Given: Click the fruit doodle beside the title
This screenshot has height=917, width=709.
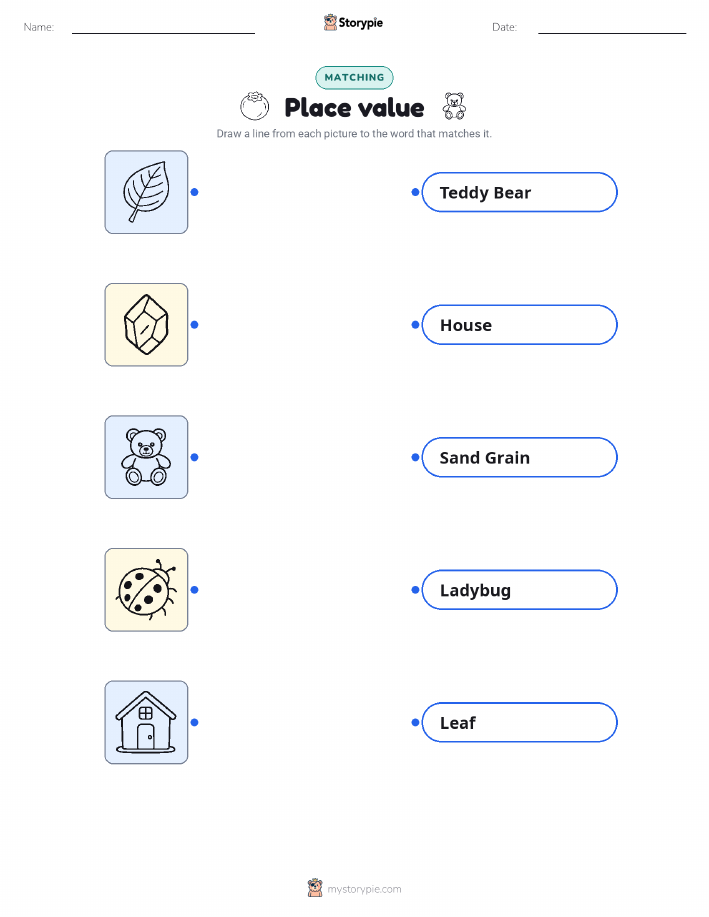Looking at the screenshot, I should (254, 106).
